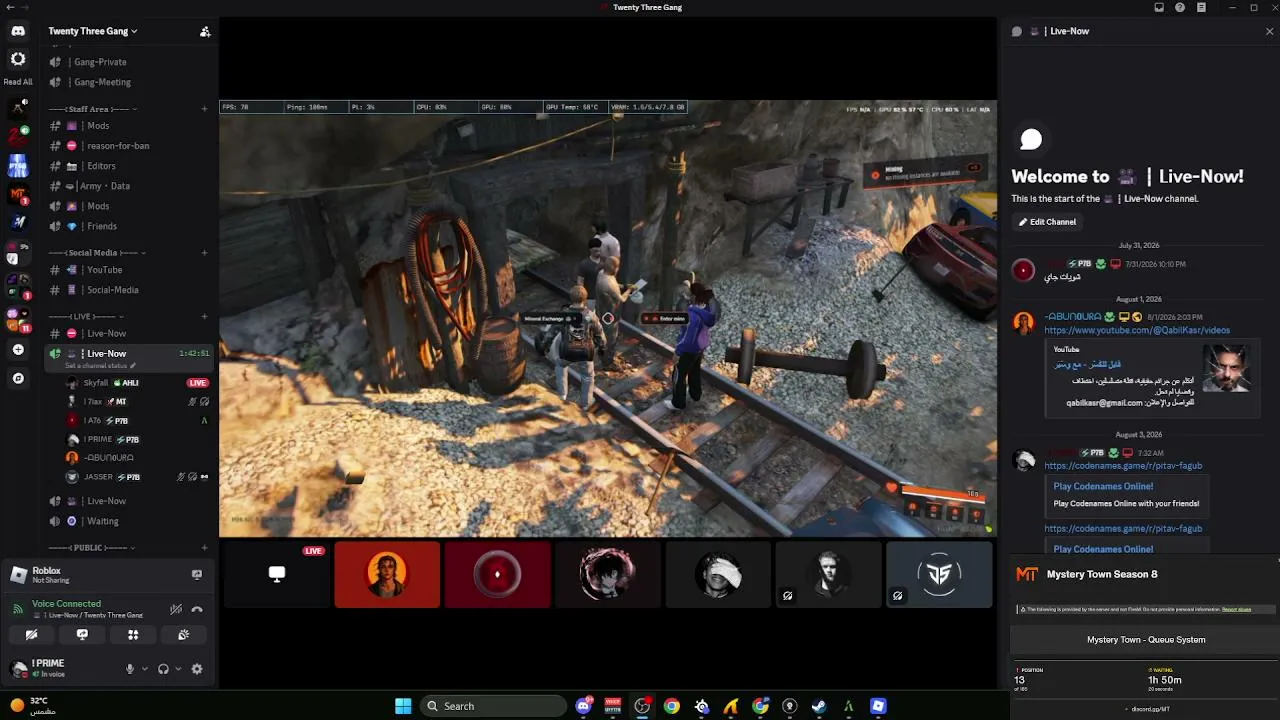Open the Windows Start menu
The image size is (1280, 720).
pyautogui.click(x=403, y=706)
